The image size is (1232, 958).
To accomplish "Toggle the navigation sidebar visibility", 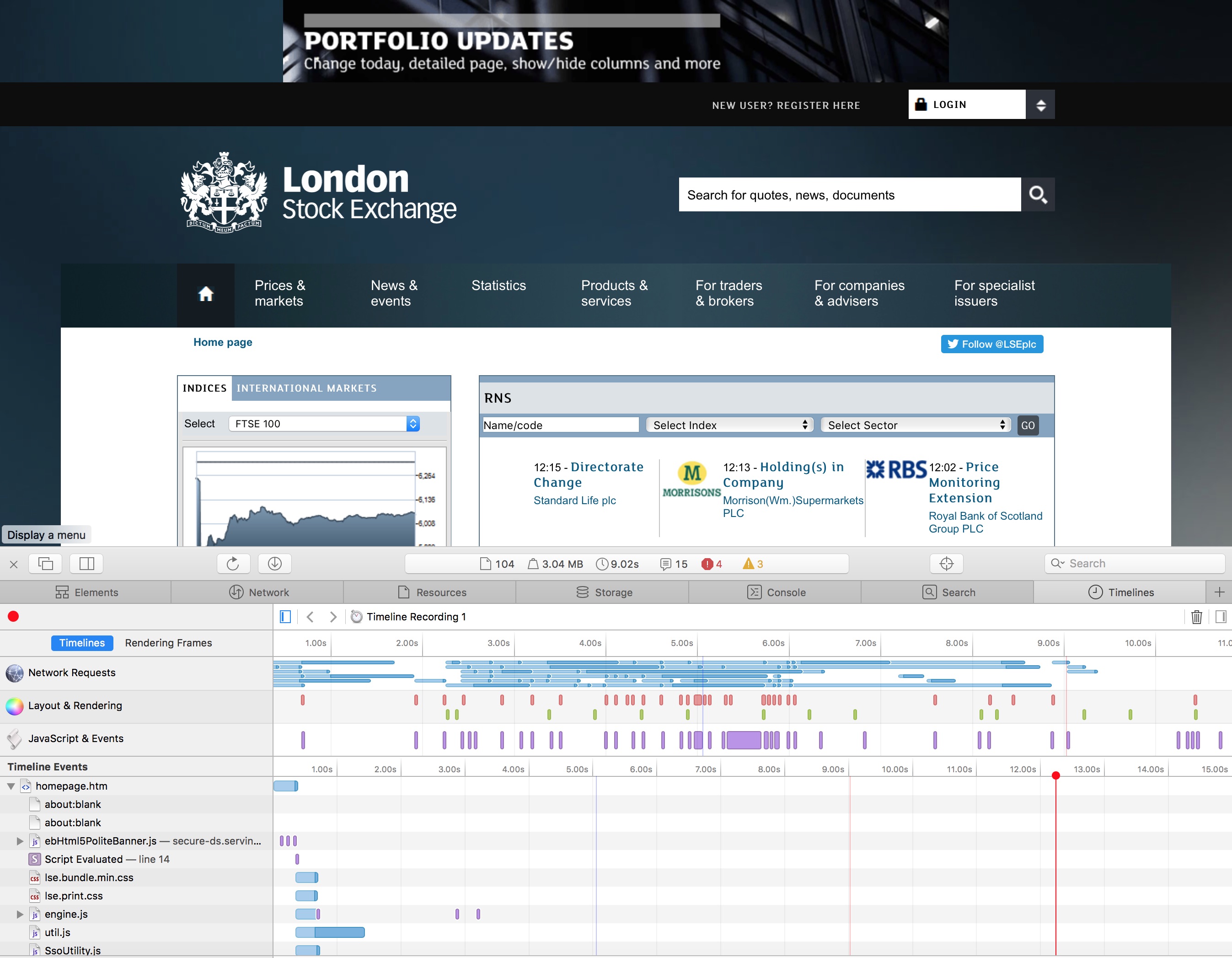I will click(x=285, y=617).
